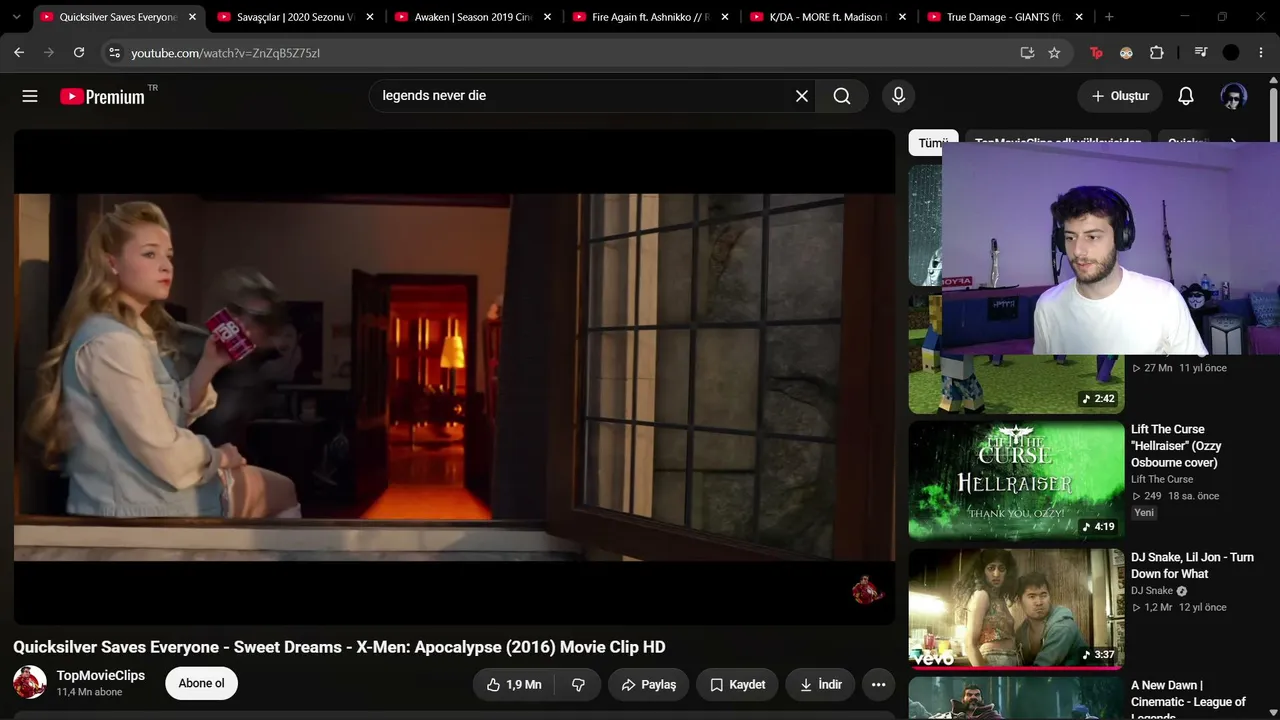
Task: Run the search with the magnifier button
Action: (x=842, y=96)
